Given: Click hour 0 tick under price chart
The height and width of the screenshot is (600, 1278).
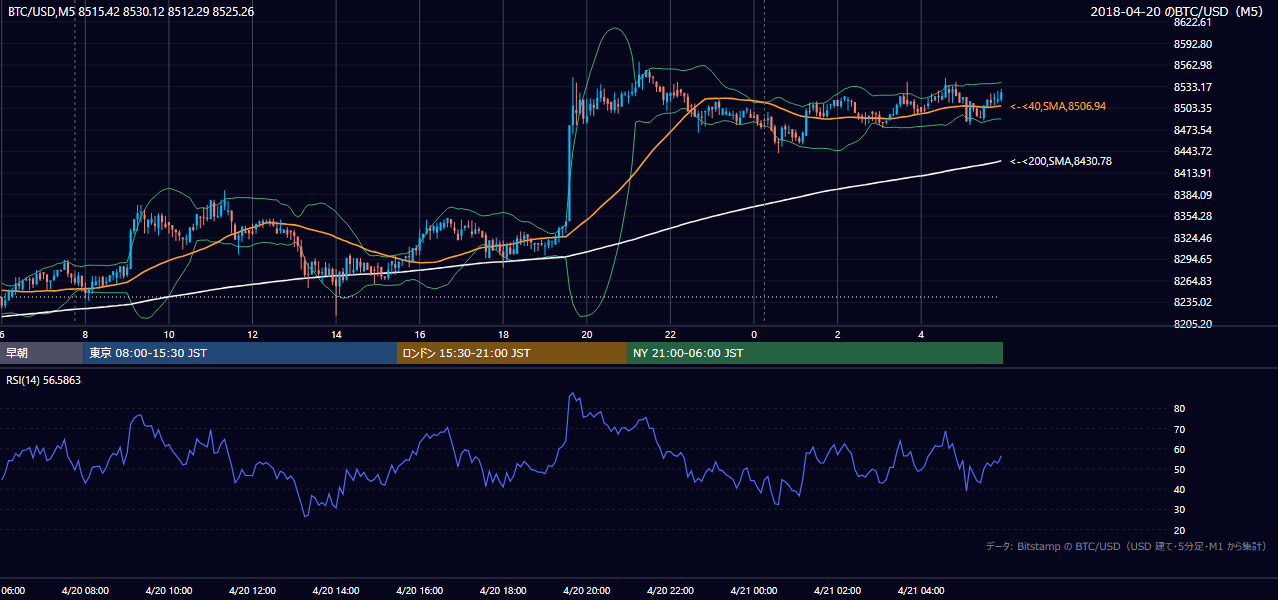Looking at the screenshot, I should pyautogui.click(x=754, y=334).
